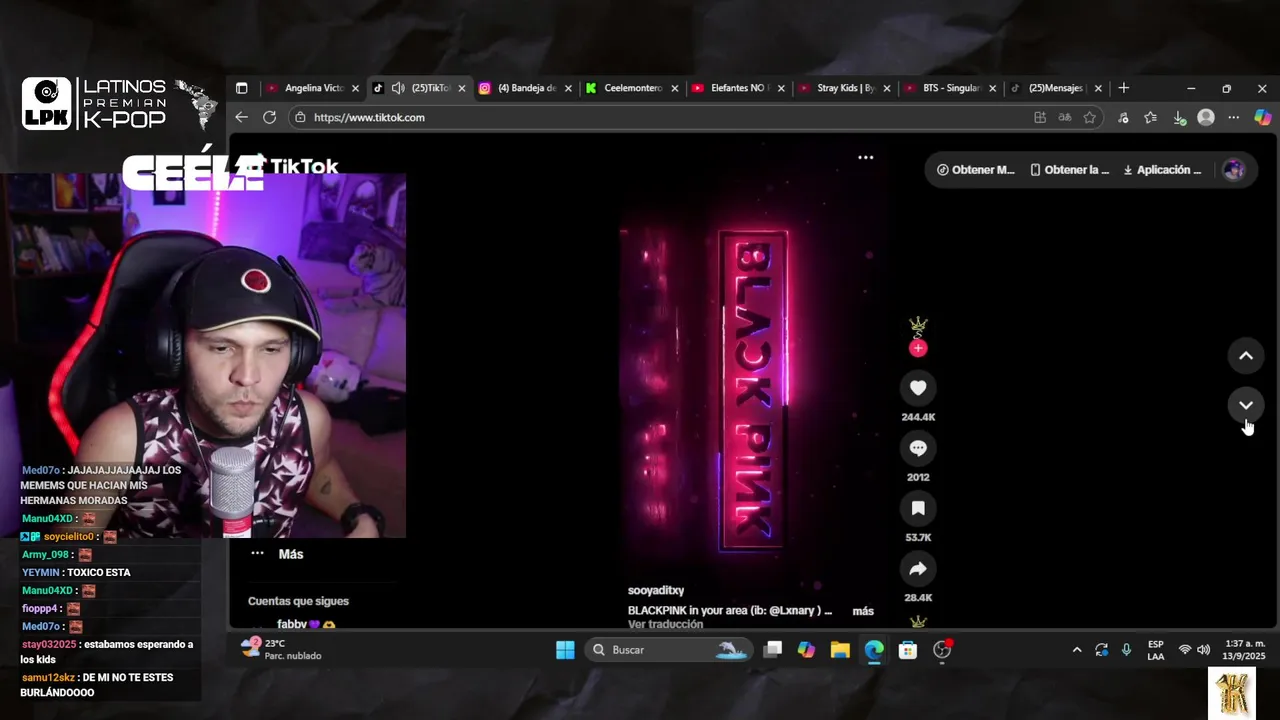Viewport: 1280px width, 720px height.
Task: Open Task View on the taskbar
Action: click(772, 650)
